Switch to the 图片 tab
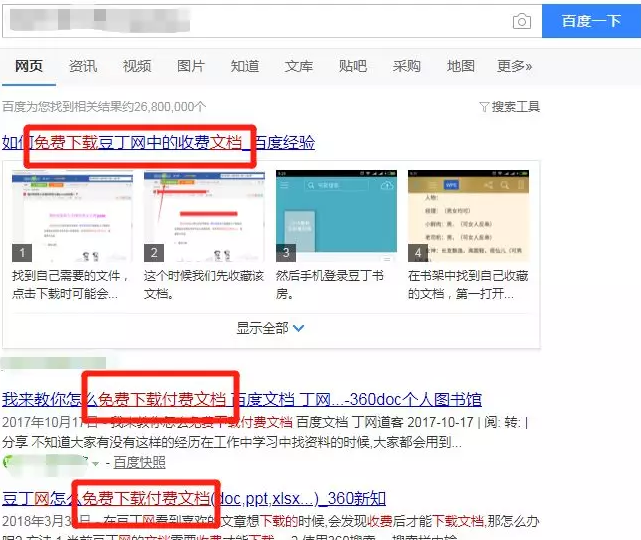Viewport: 641px width, 540px height. pyautogui.click(x=191, y=66)
